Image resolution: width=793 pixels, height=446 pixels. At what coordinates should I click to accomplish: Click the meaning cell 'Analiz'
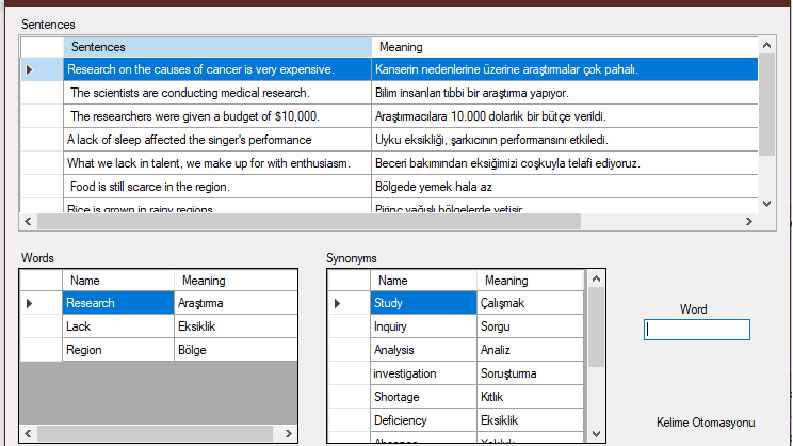pyautogui.click(x=531, y=350)
